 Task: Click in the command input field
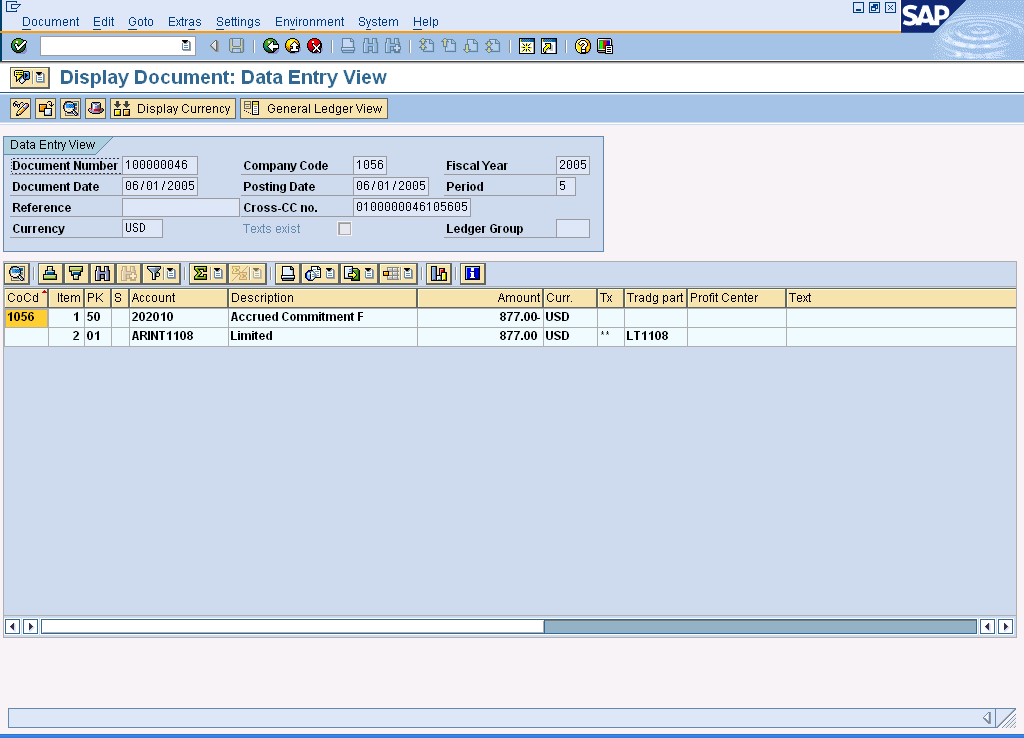(109, 46)
